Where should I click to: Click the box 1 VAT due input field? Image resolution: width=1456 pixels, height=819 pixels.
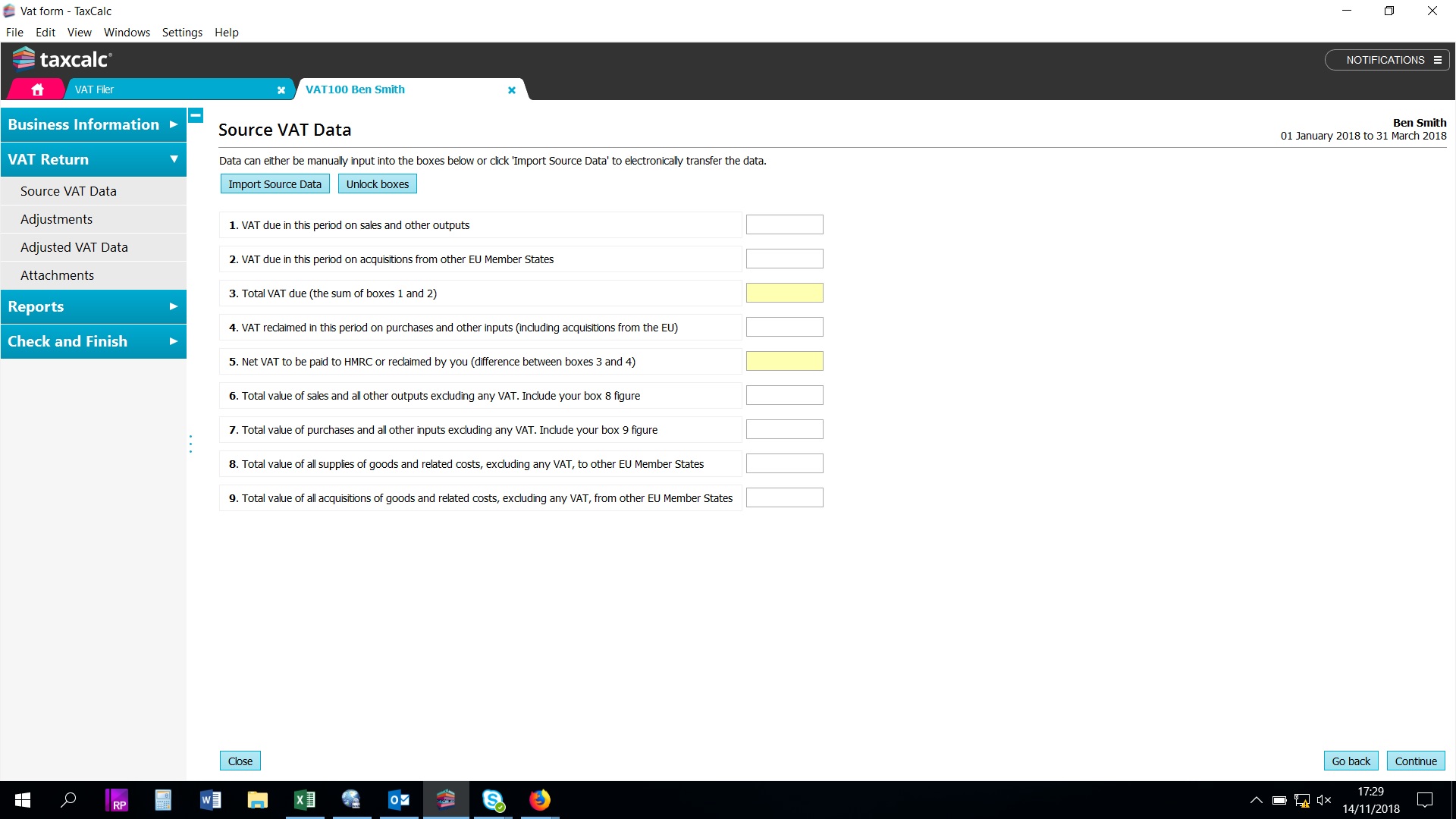pyautogui.click(x=784, y=224)
